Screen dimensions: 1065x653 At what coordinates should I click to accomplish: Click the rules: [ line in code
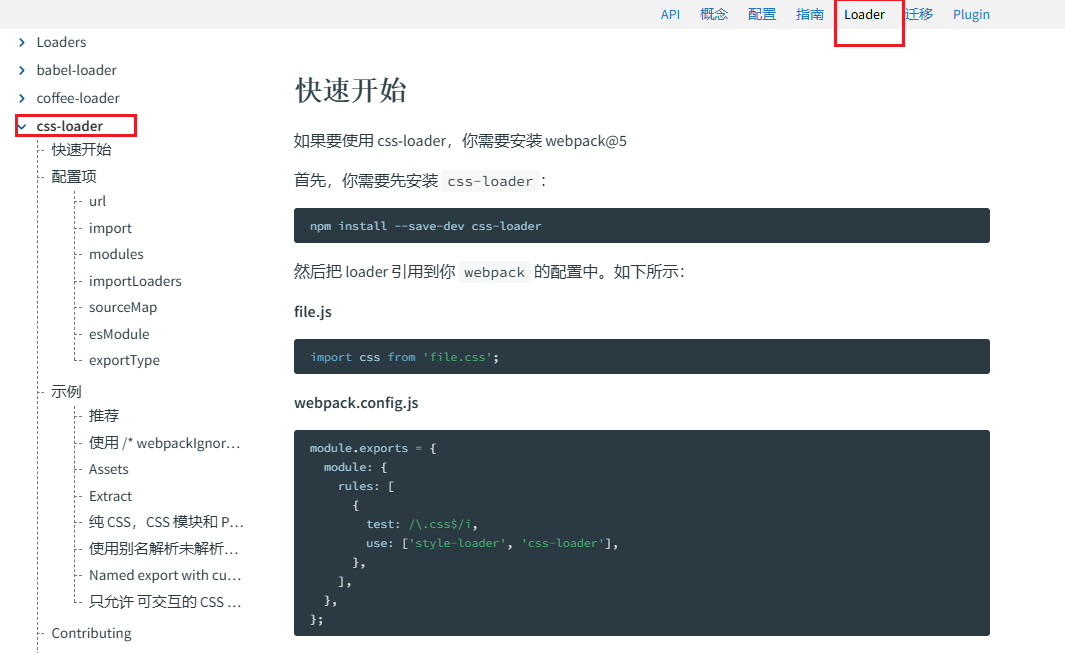pos(366,487)
